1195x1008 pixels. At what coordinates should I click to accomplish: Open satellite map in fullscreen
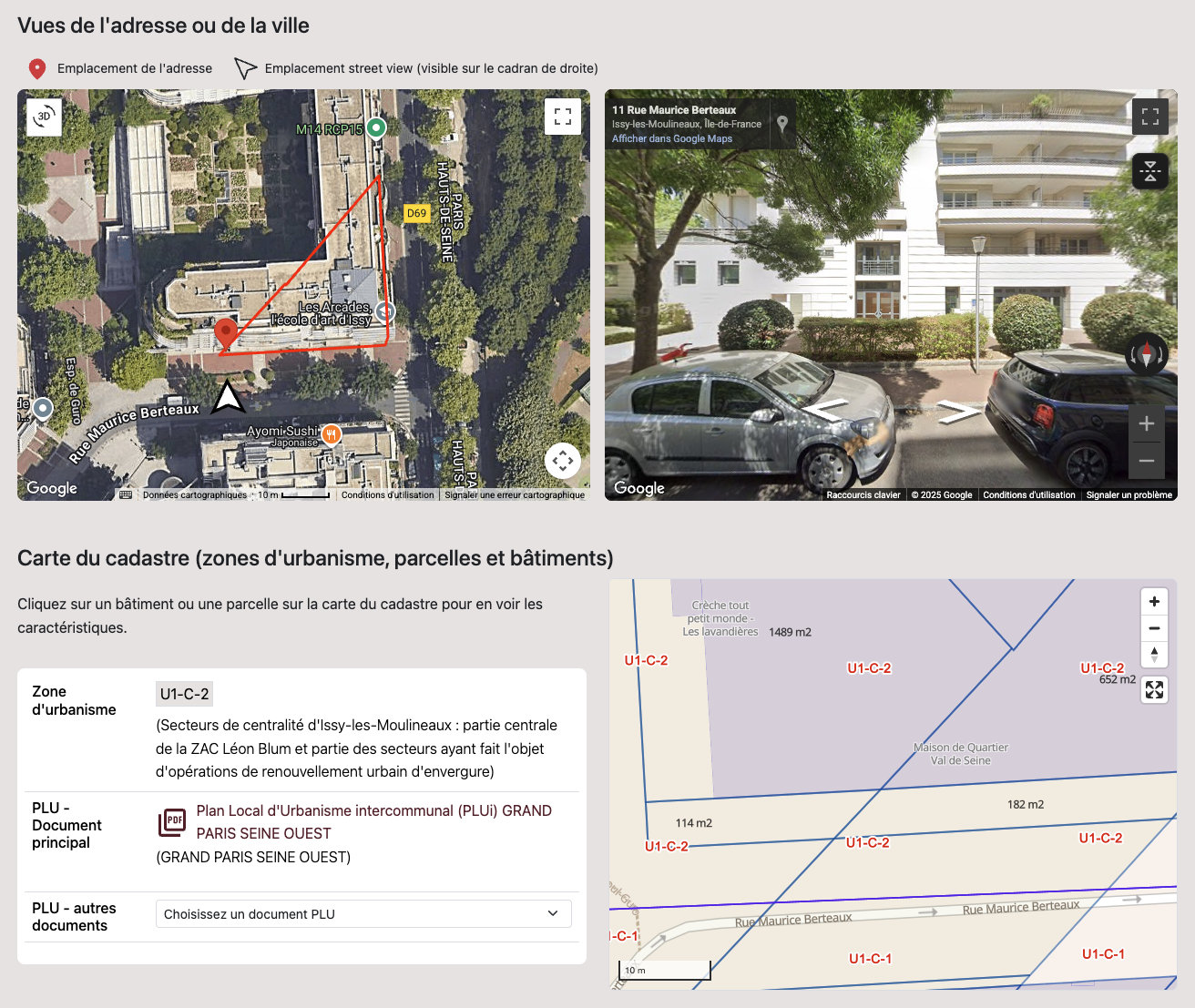click(x=562, y=117)
